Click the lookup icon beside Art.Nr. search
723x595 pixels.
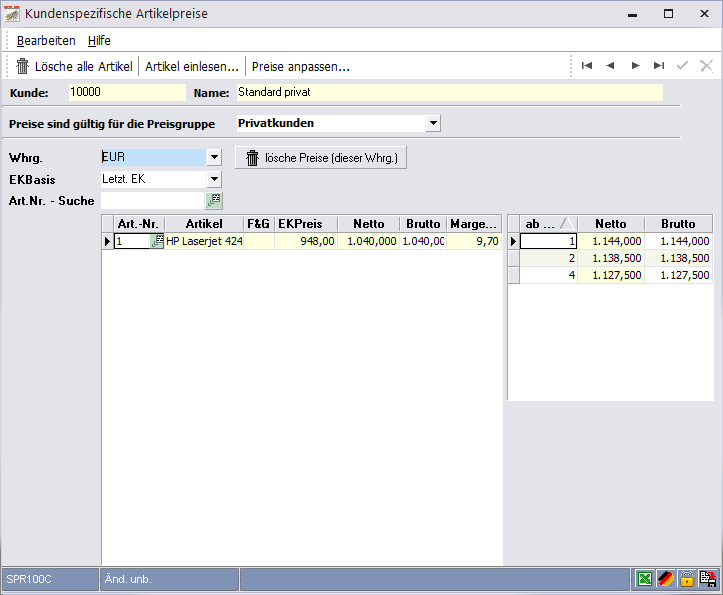[213, 201]
